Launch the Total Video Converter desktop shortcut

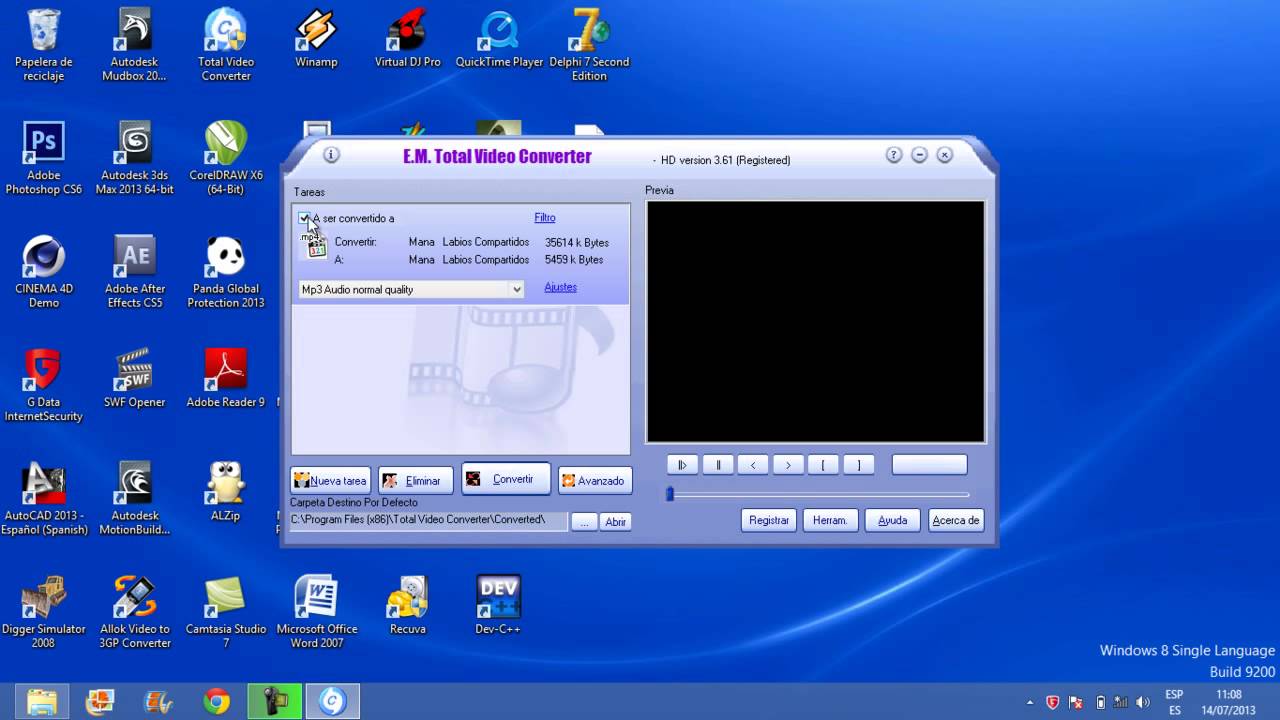click(x=226, y=46)
